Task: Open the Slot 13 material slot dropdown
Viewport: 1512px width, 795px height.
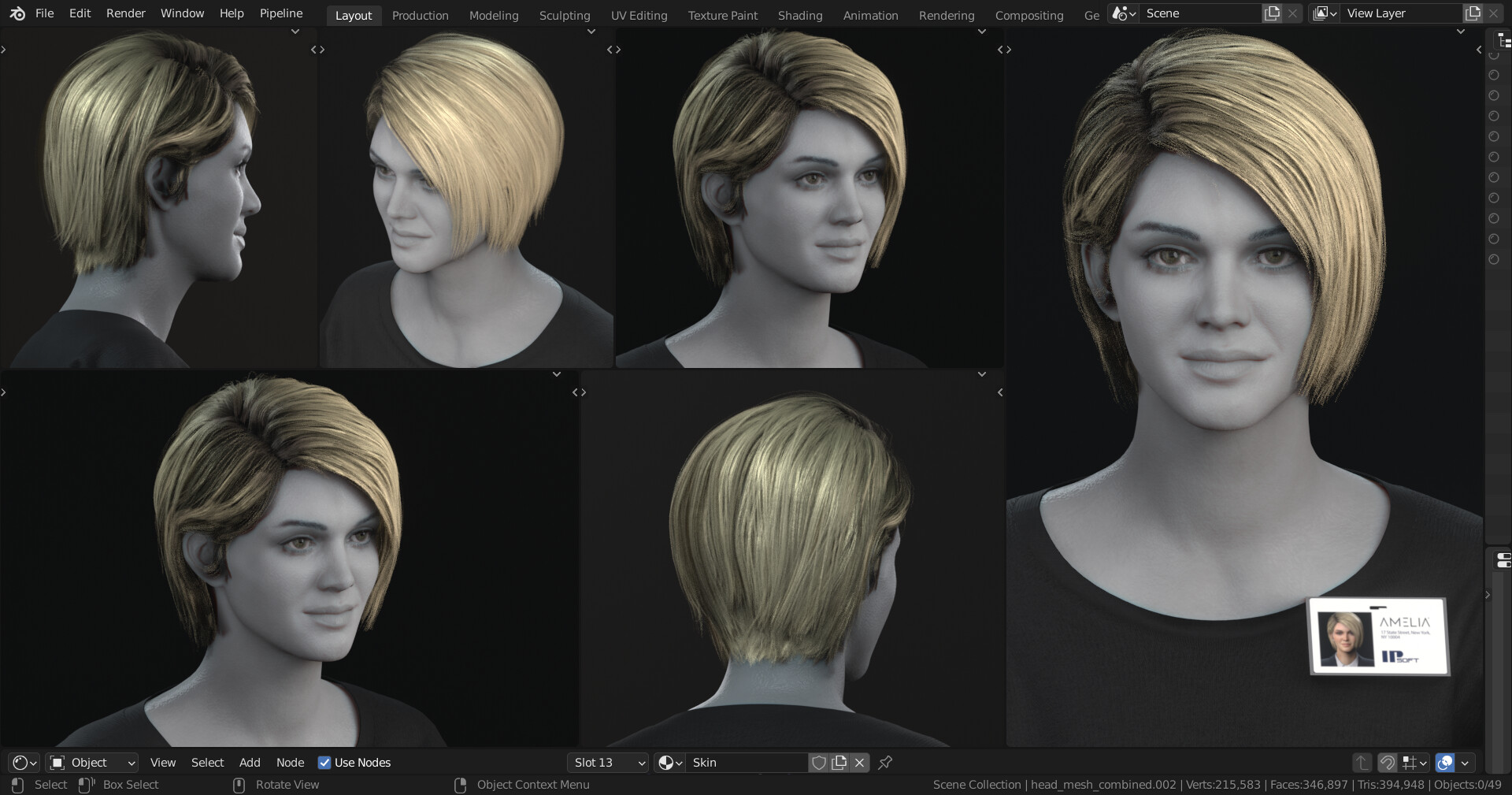Action: pos(608,763)
